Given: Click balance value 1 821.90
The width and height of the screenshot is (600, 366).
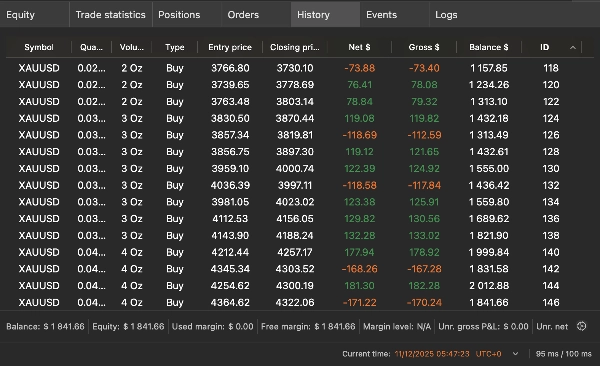Looking at the screenshot, I should (x=489, y=235).
